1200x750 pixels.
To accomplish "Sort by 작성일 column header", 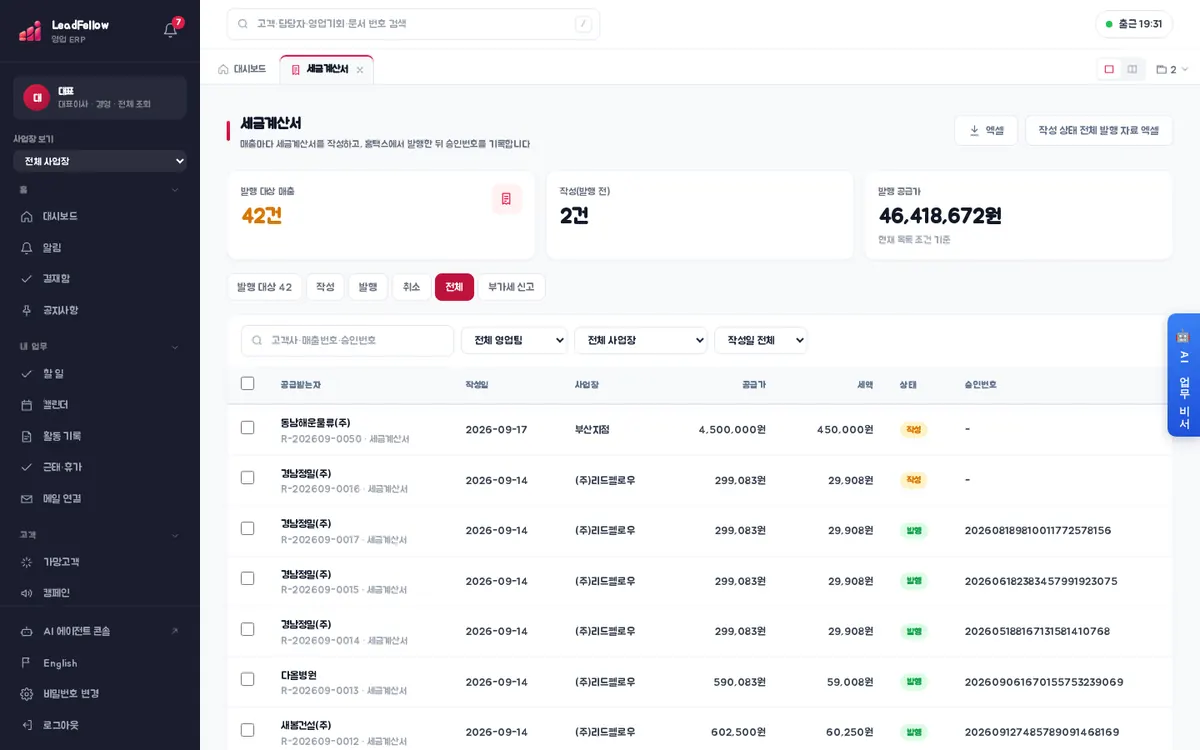I will (476, 384).
